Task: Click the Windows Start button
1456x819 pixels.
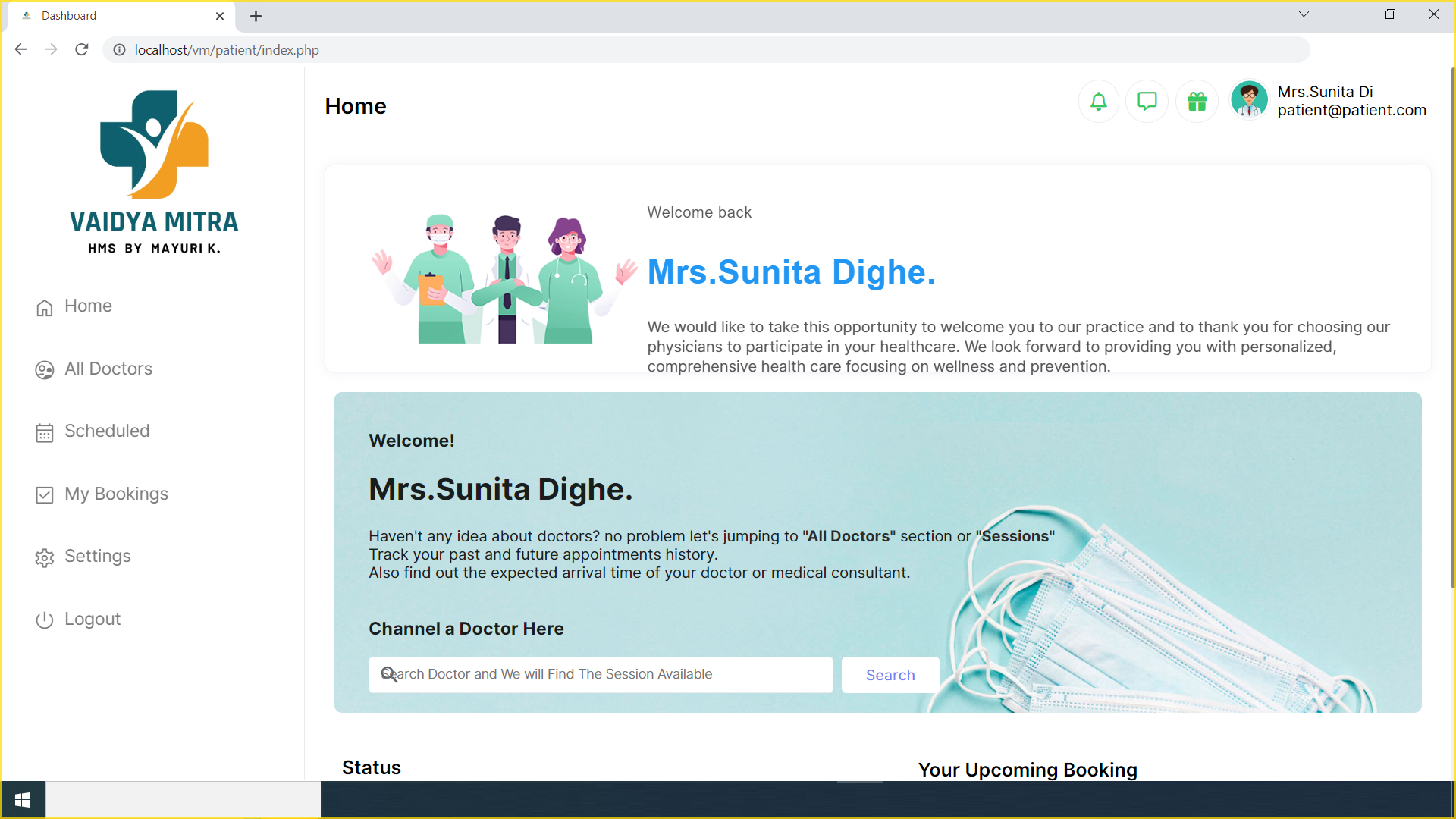Action: (x=23, y=799)
